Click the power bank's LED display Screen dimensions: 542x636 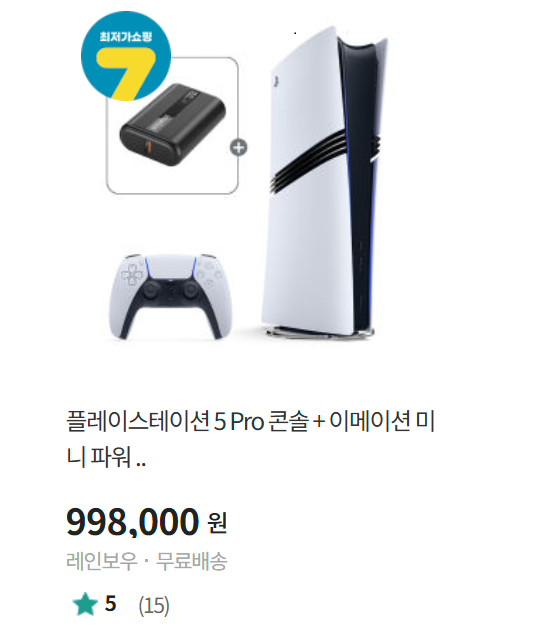tap(191, 99)
